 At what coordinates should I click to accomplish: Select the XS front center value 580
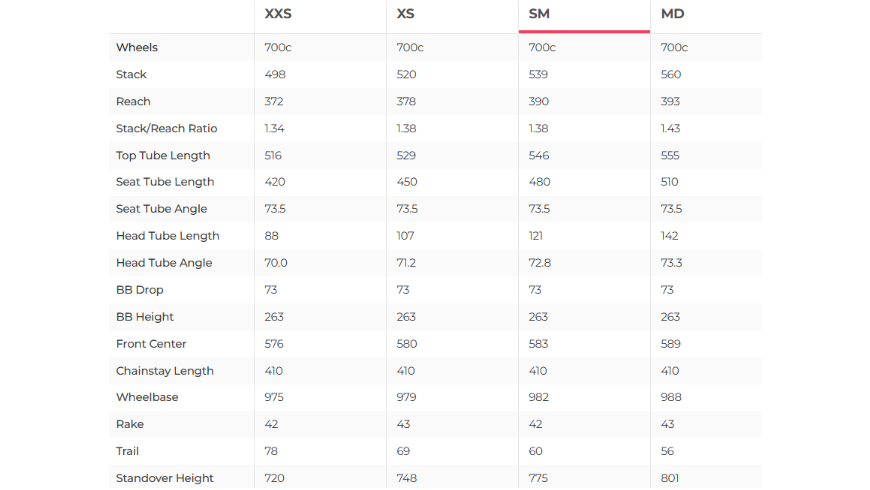406,344
